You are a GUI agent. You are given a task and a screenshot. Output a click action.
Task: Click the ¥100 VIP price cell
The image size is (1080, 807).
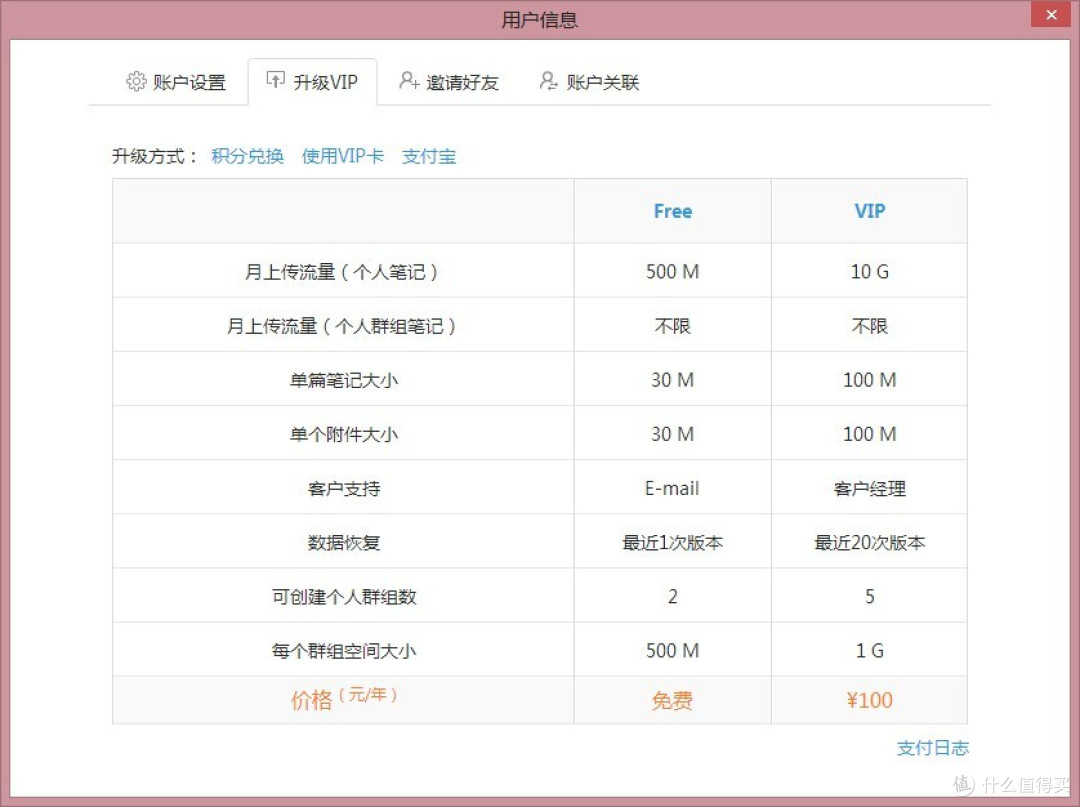pos(870,700)
